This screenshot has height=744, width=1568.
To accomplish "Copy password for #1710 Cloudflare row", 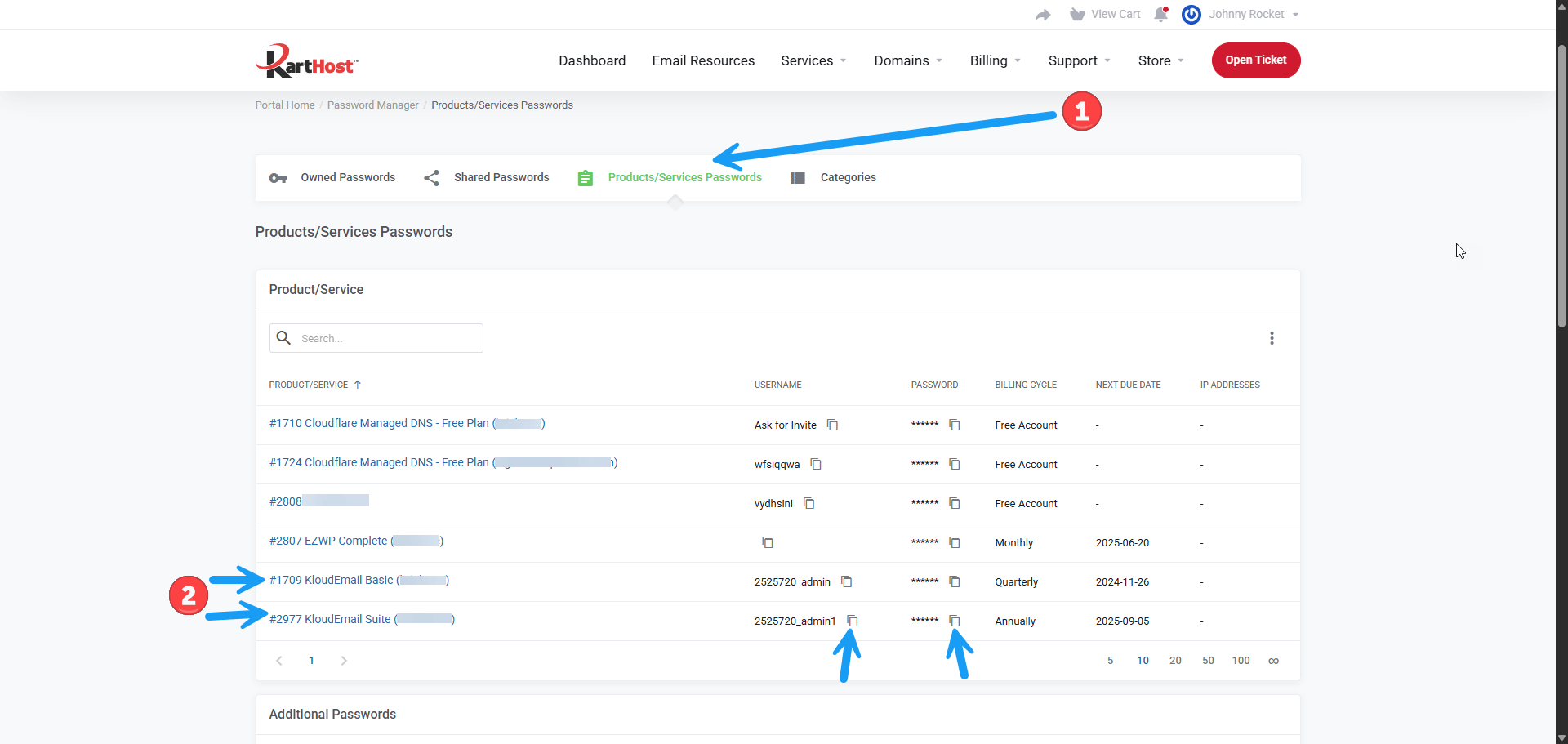I will pos(954,425).
